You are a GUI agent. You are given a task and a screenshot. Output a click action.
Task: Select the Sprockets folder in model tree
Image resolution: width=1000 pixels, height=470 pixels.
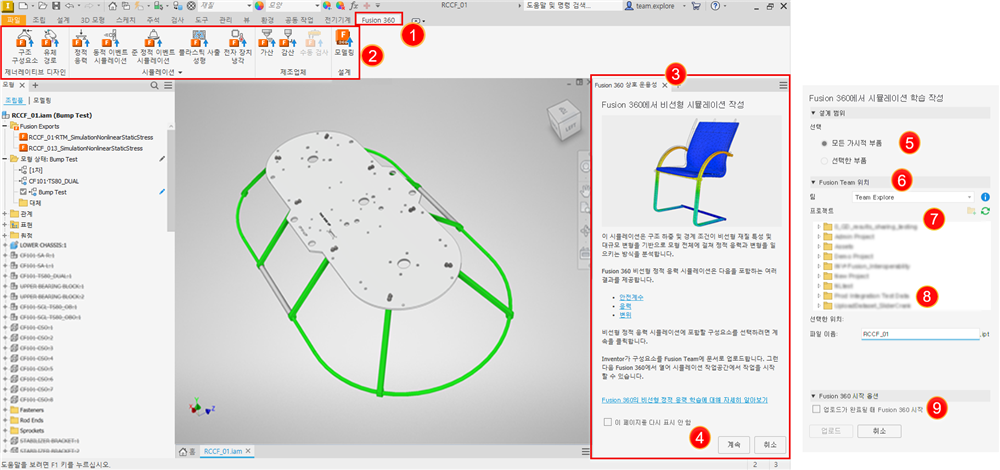tap(26, 430)
